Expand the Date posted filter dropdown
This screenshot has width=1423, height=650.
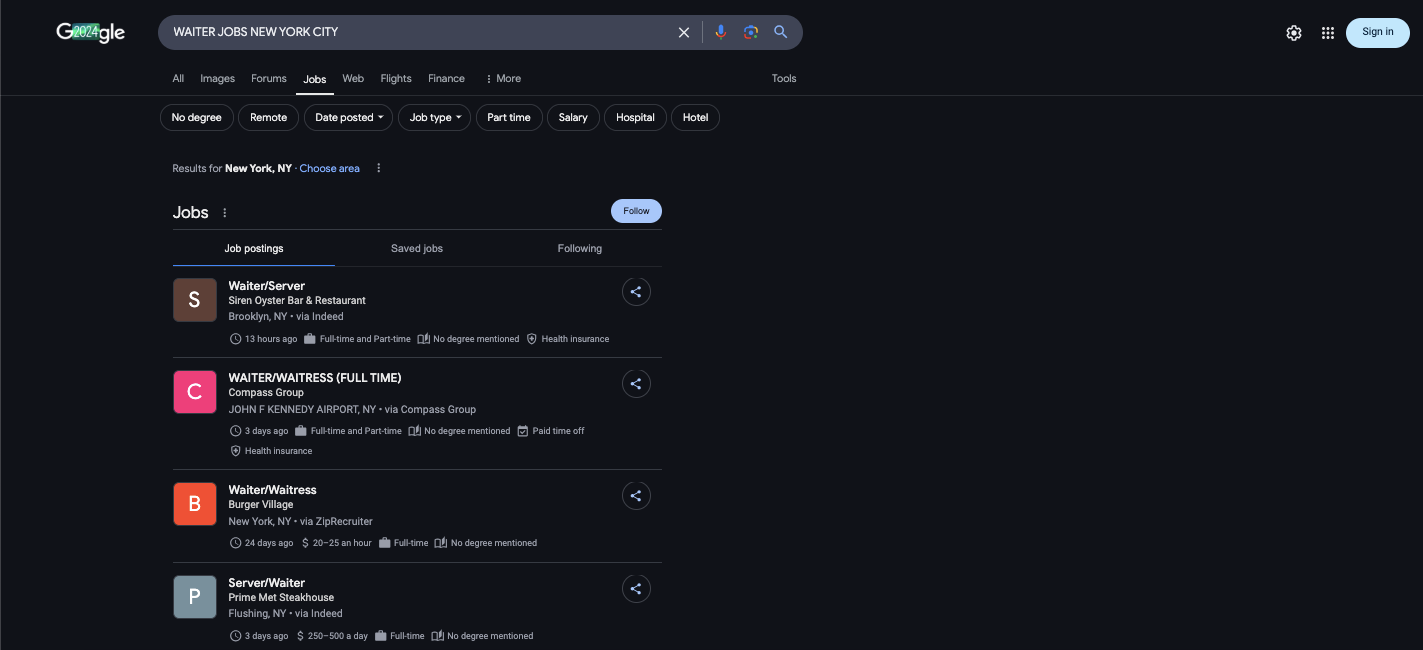tap(349, 118)
